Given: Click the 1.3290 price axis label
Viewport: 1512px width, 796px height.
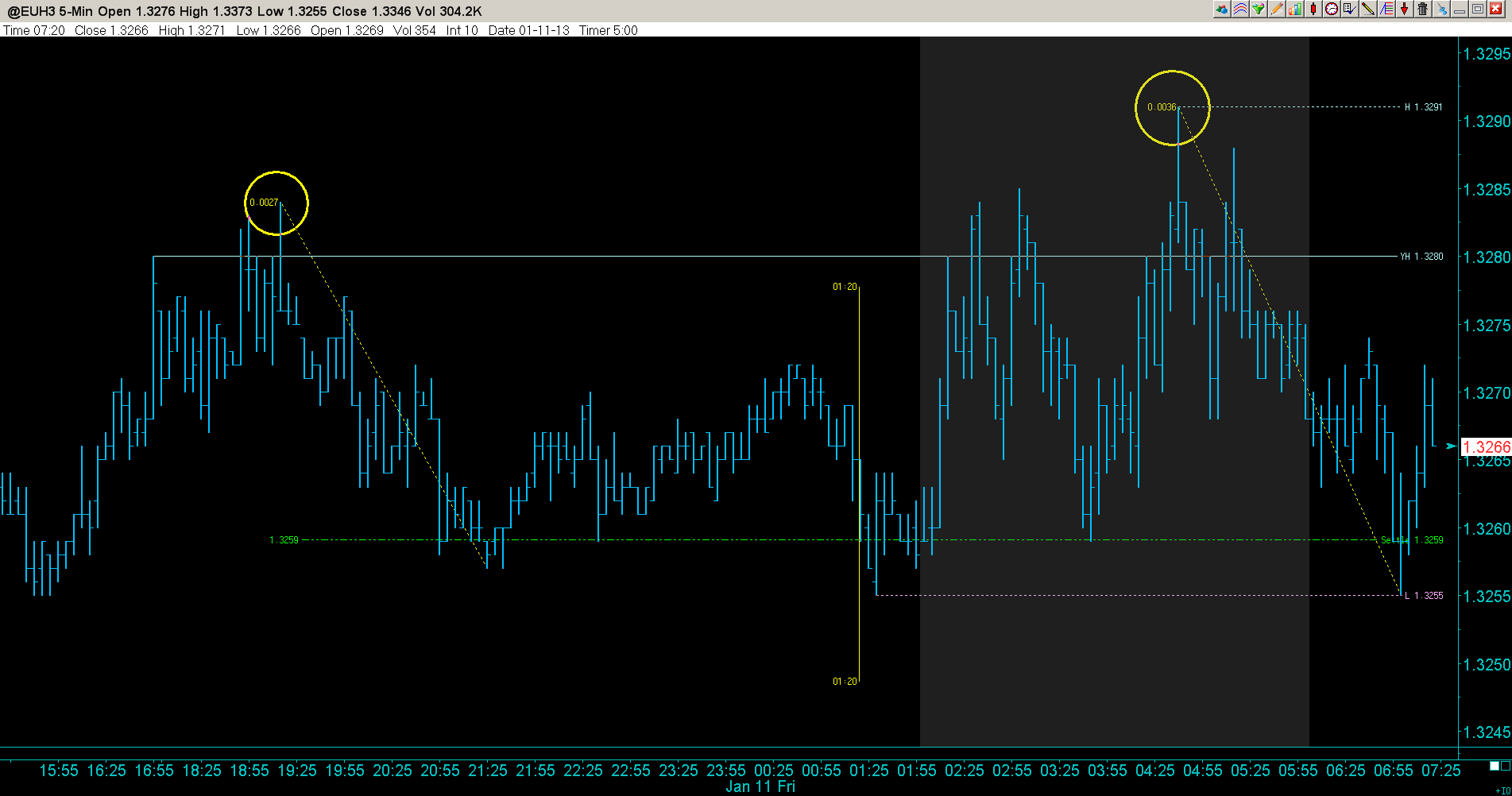Looking at the screenshot, I should [1487, 122].
